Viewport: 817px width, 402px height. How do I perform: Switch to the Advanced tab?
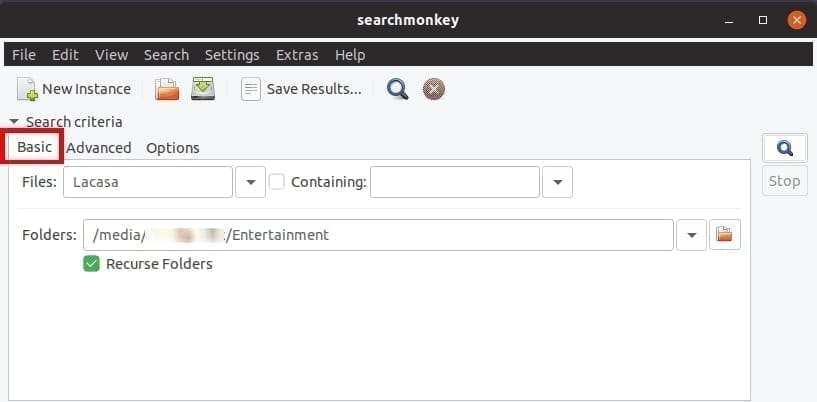click(98, 148)
